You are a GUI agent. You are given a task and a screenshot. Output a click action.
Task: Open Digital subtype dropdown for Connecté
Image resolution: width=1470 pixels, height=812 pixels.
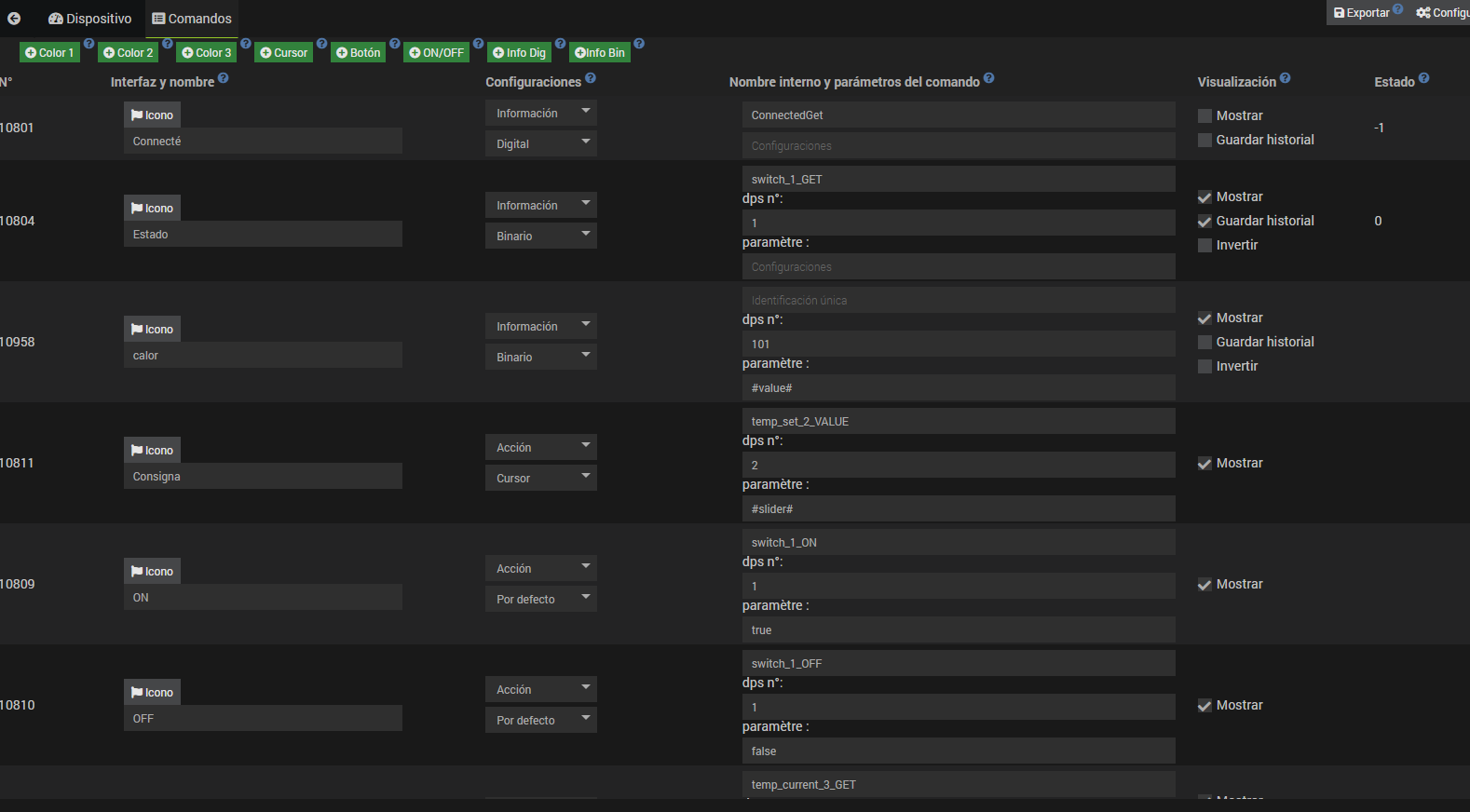[x=540, y=143]
